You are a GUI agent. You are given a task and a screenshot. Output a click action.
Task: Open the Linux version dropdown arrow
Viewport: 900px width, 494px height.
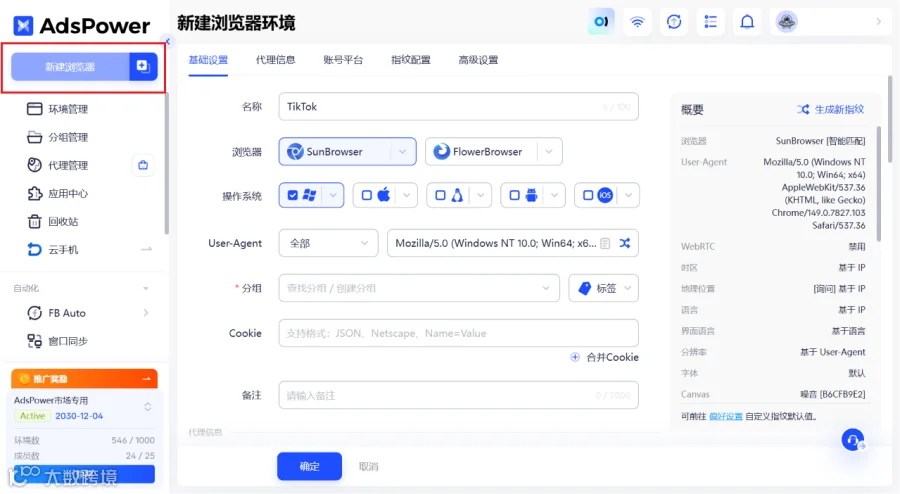pyautogui.click(x=480, y=195)
